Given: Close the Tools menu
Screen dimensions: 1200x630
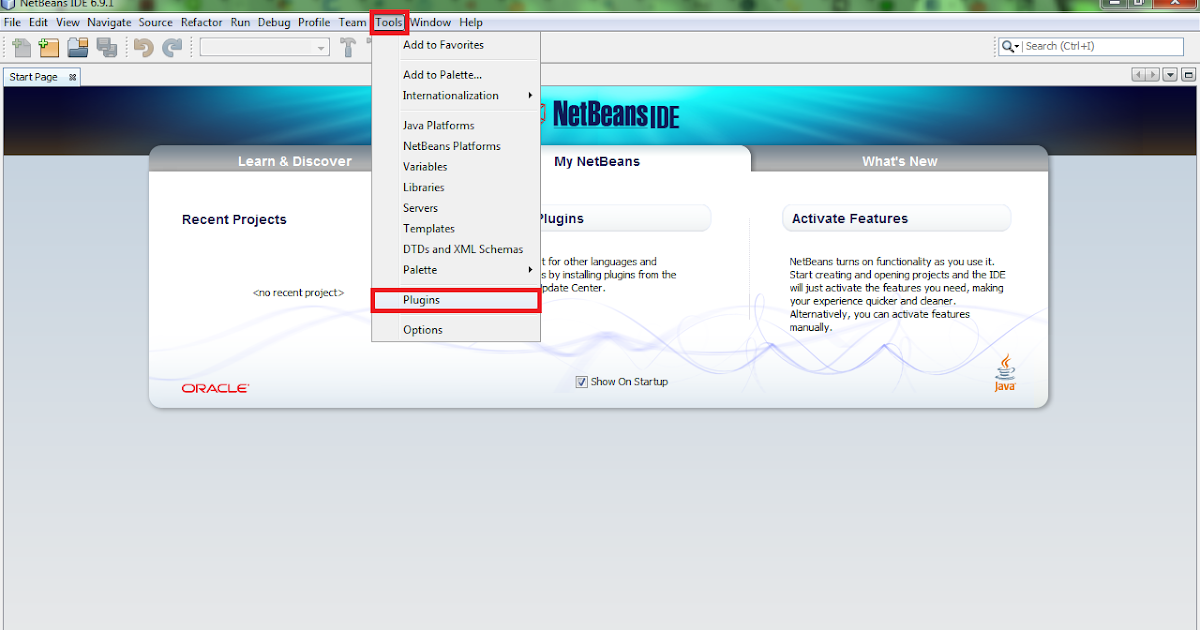Looking at the screenshot, I should (x=389, y=22).
